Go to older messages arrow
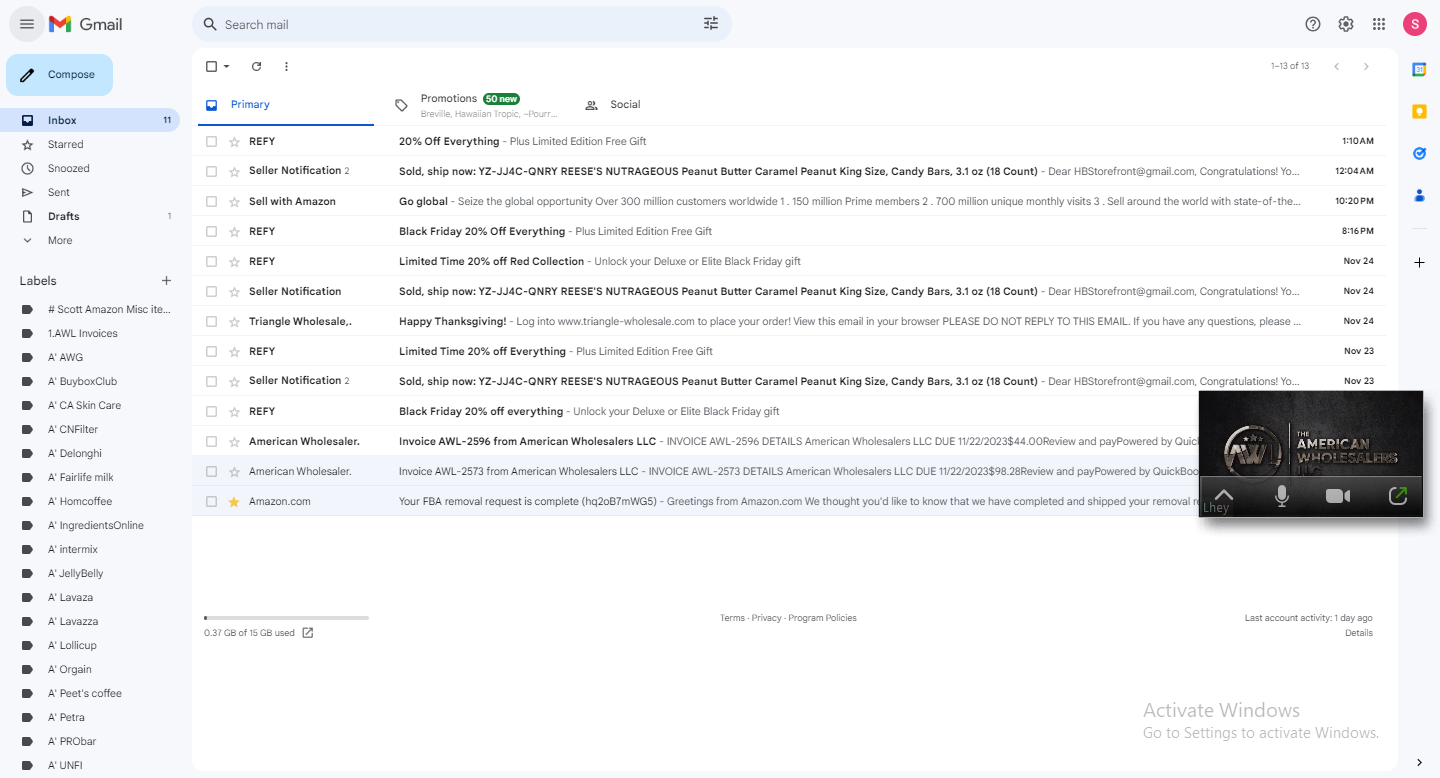Image resolution: width=1440 pixels, height=778 pixels. coord(1366,66)
